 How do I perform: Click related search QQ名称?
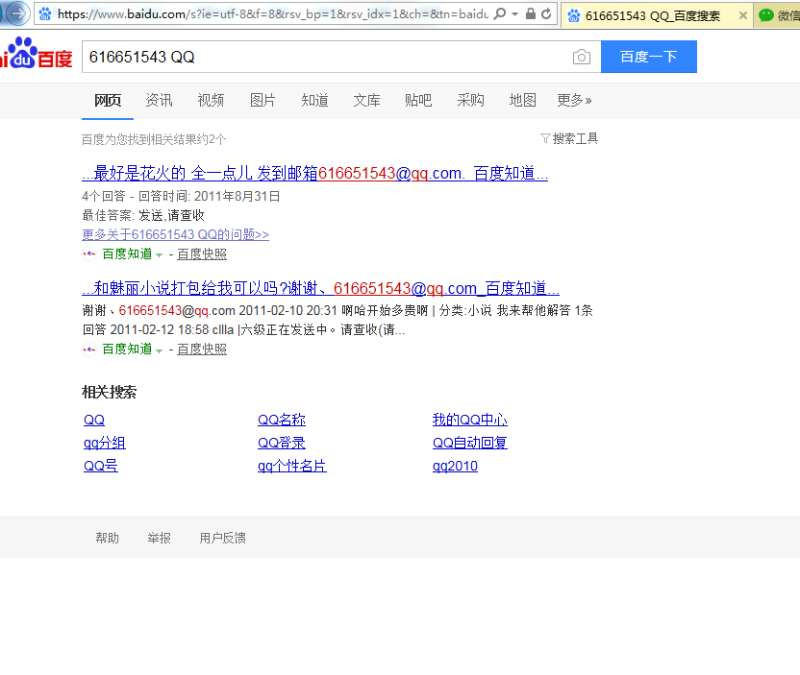(282, 420)
